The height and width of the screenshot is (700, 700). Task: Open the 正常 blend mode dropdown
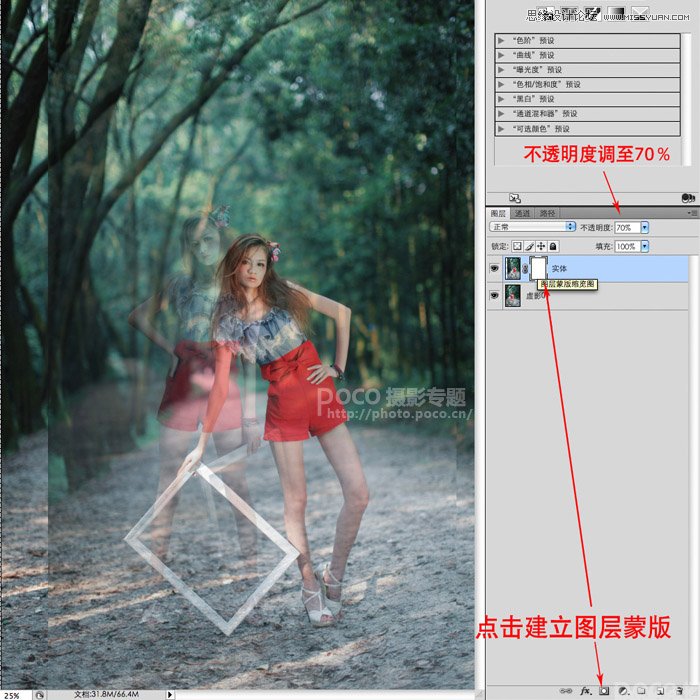coord(533,227)
